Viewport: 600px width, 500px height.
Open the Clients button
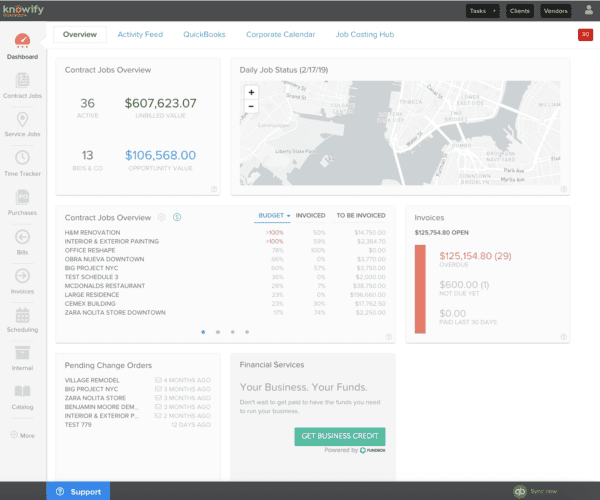click(x=519, y=11)
